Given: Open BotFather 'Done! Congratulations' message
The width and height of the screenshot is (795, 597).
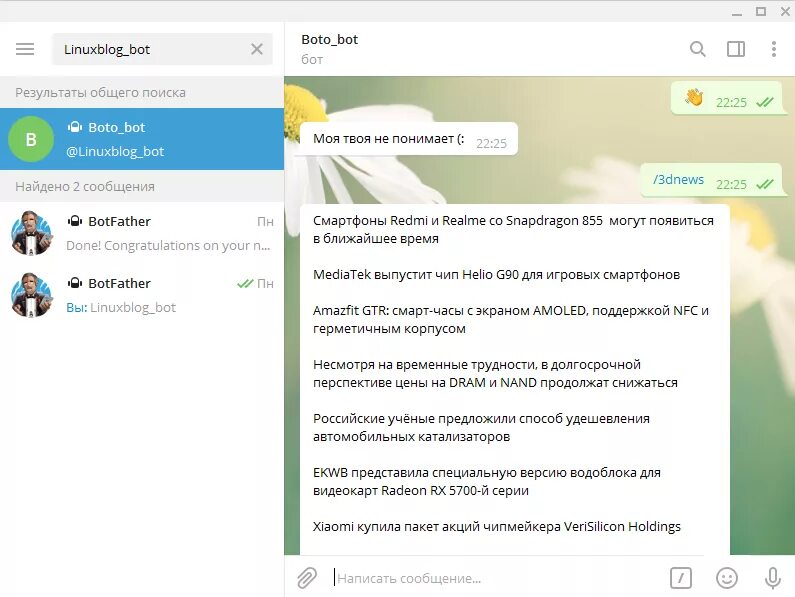Looking at the screenshot, I should [142, 233].
